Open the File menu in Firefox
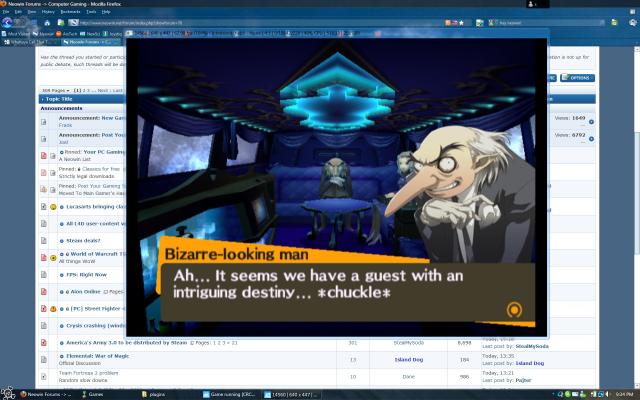 [6, 12]
